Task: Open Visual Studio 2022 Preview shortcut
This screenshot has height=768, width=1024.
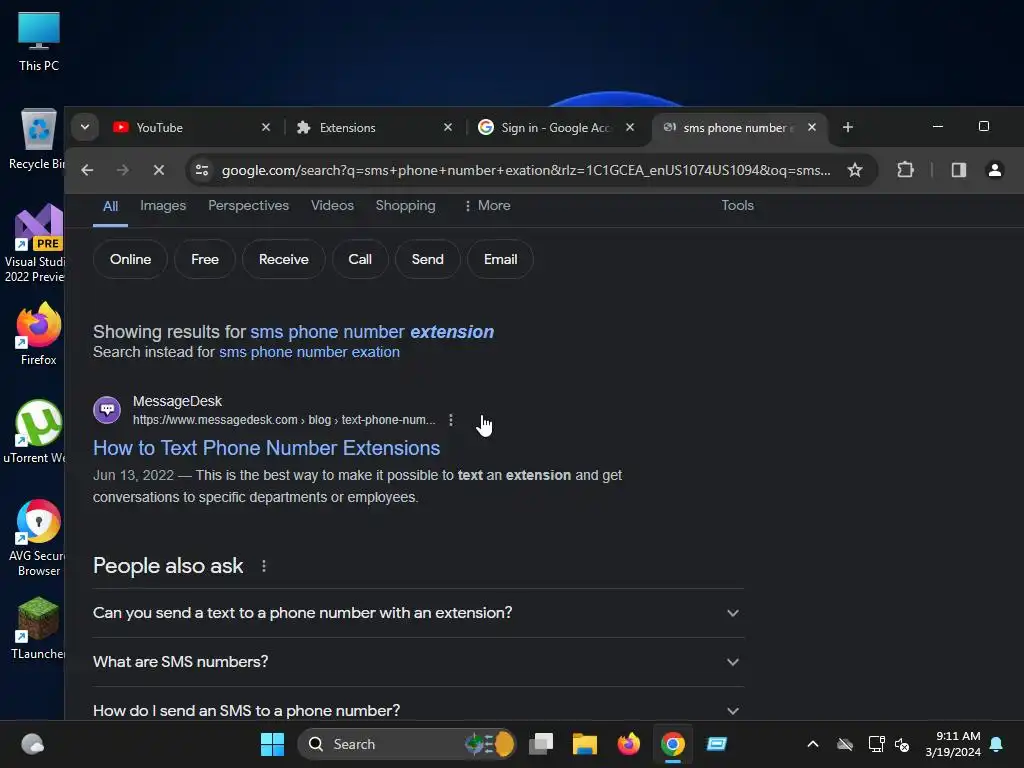Action: (35, 243)
